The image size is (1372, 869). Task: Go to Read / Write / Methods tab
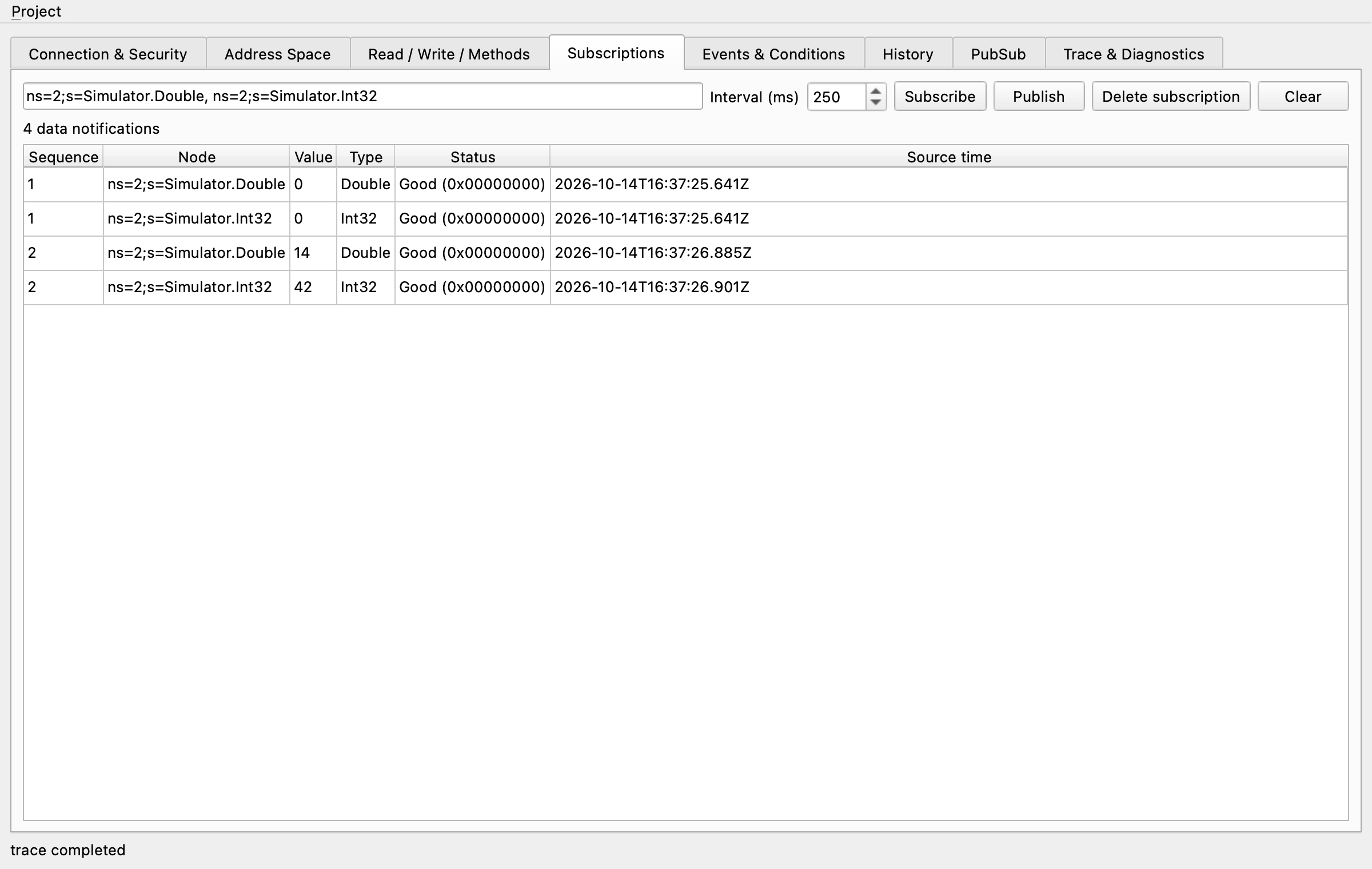(x=449, y=54)
